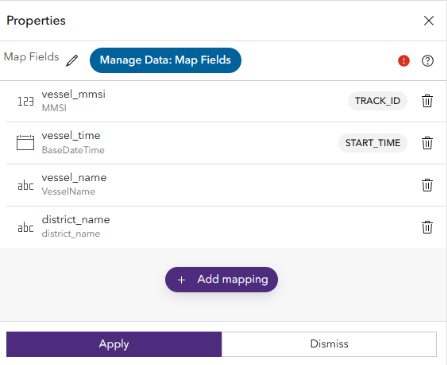
Task: Select the vessel_name field name
Action: [74, 178]
